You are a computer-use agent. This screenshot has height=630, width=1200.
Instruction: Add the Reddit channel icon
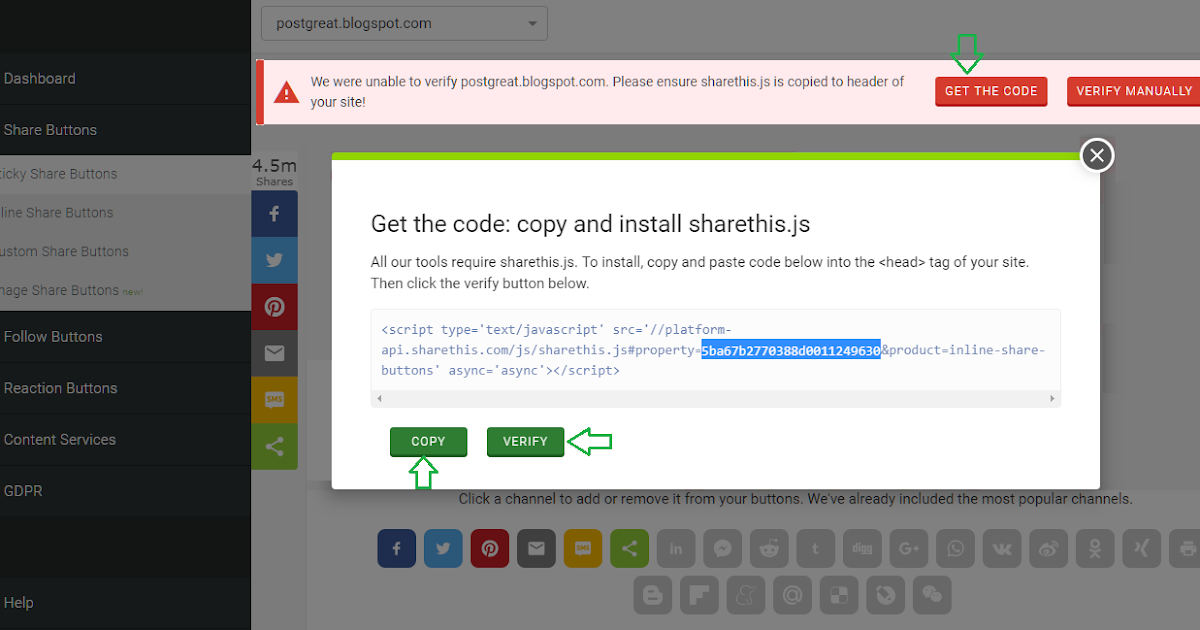pyautogui.click(x=769, y=549)
